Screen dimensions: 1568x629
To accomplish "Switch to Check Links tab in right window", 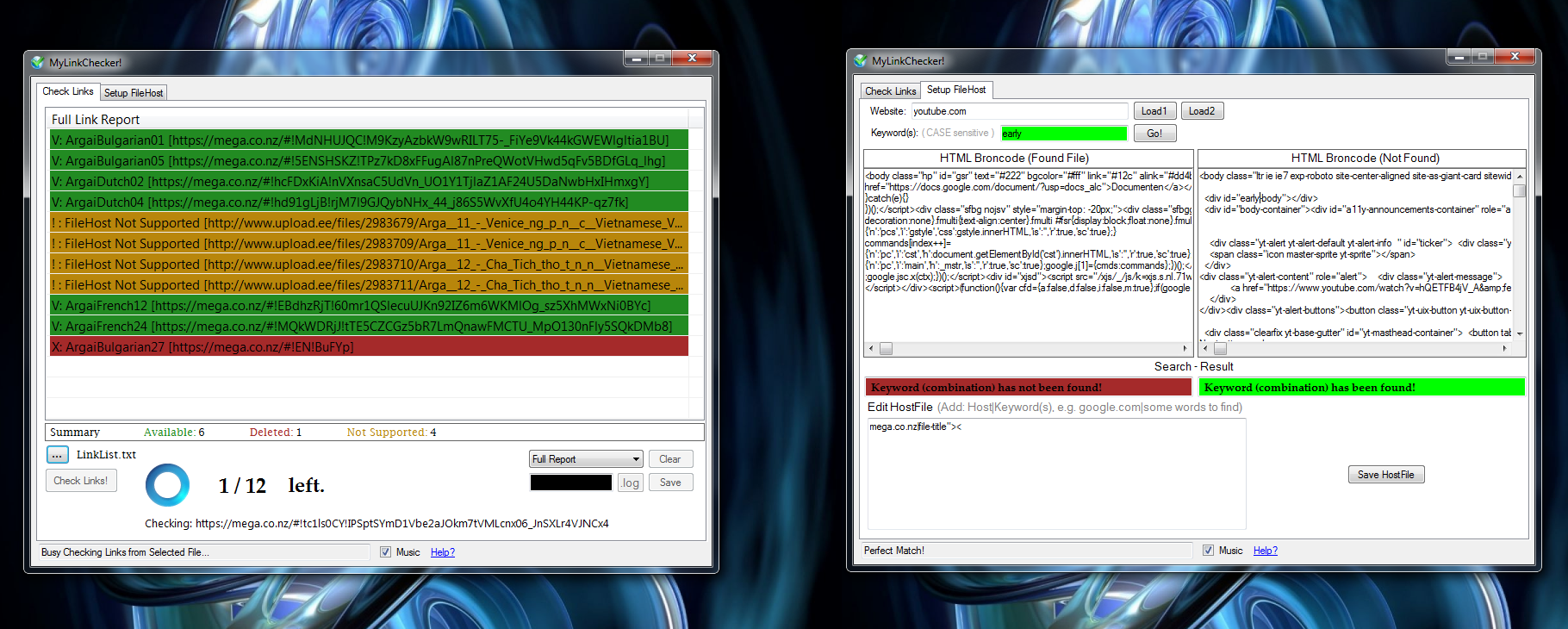I will (891, 90).
